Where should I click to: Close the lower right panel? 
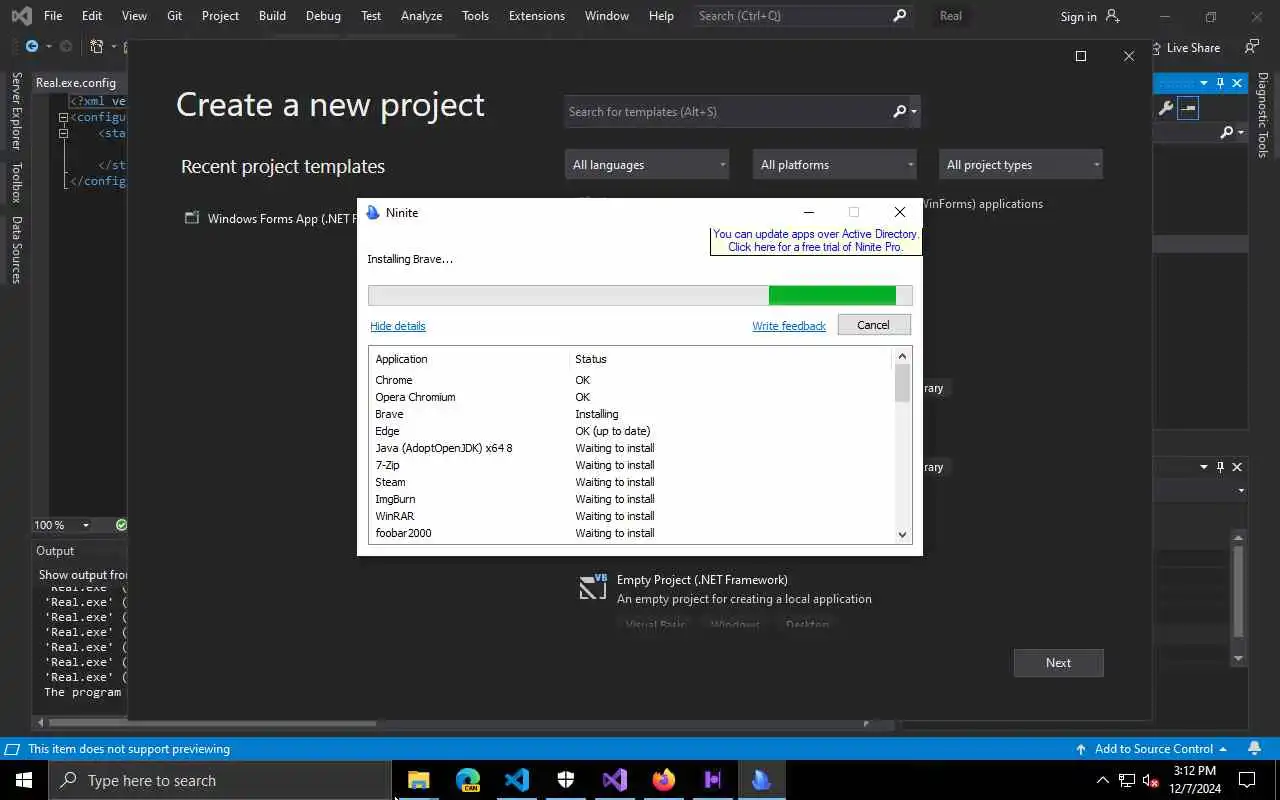click(1237, 467)
